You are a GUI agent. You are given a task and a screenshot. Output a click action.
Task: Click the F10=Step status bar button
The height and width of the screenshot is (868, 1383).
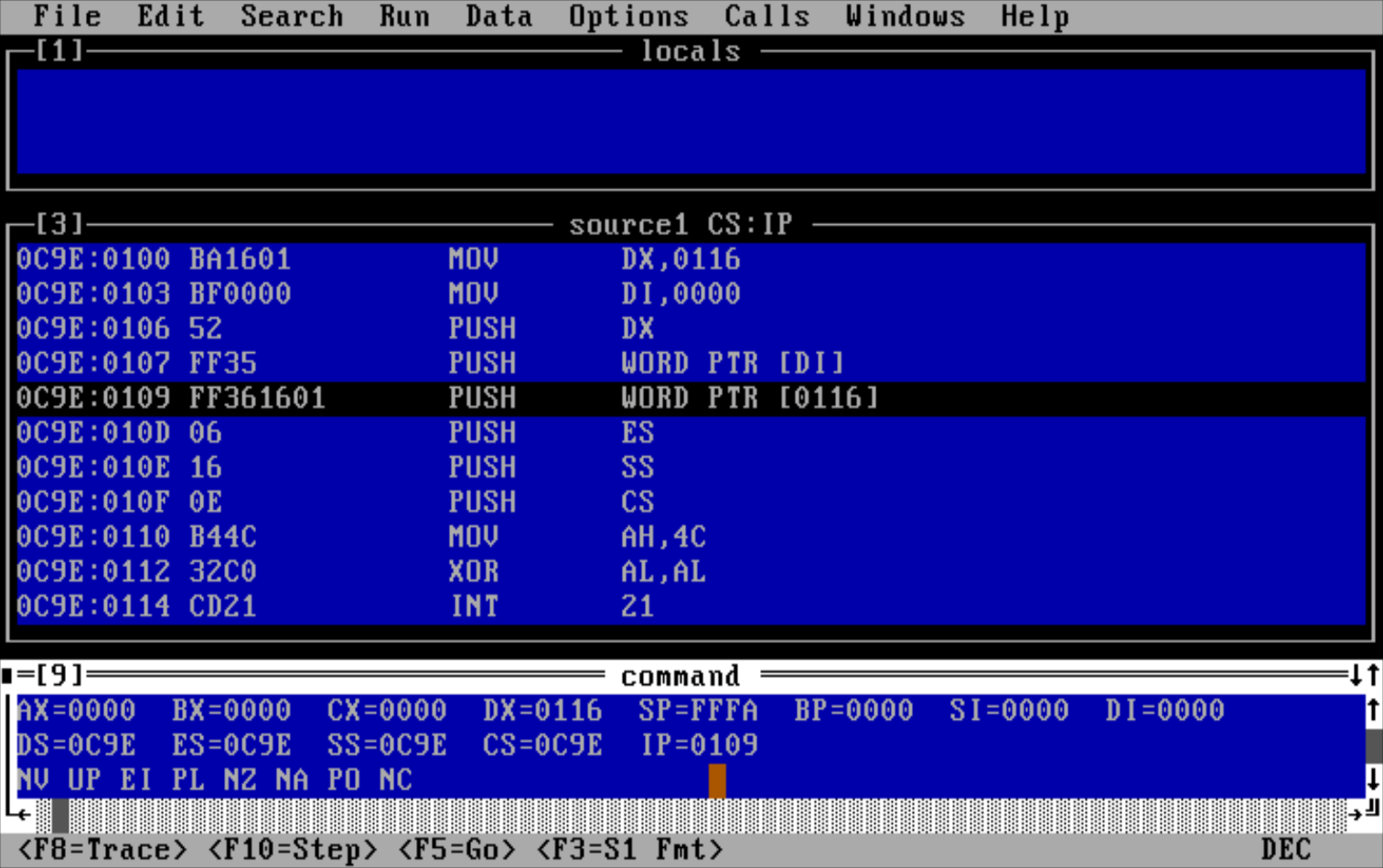click(293, 850)
